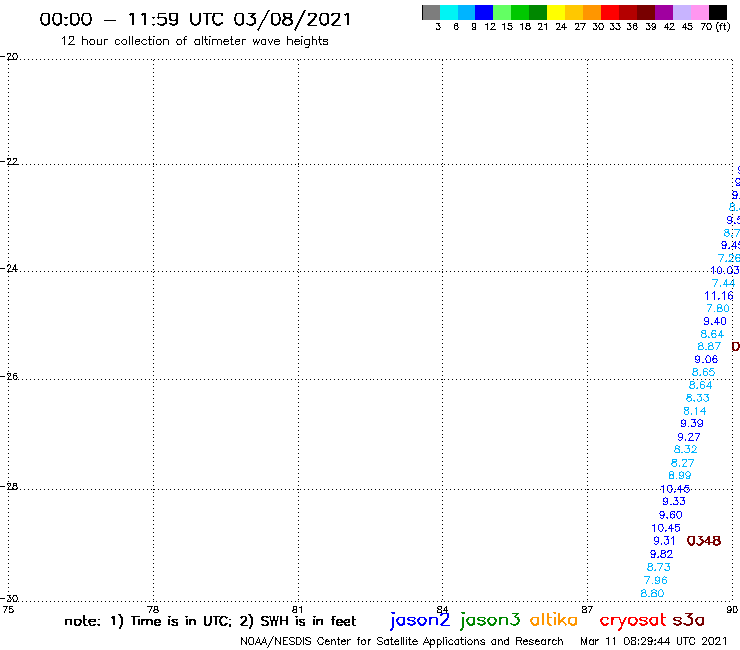Click the longitude axis label 78
Screen dimensions: 740x650
[x=153, y=609]
